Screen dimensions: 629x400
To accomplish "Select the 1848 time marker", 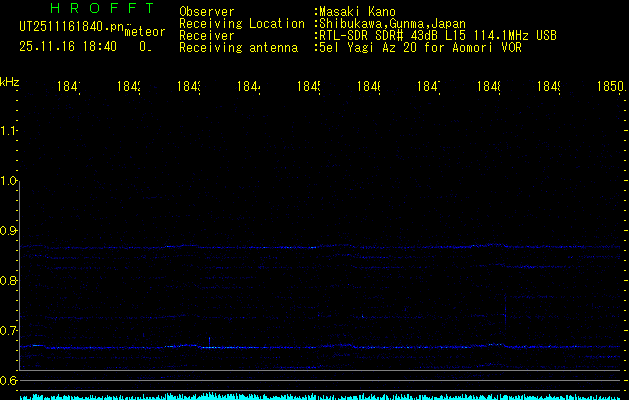I will tap(489, 88).
